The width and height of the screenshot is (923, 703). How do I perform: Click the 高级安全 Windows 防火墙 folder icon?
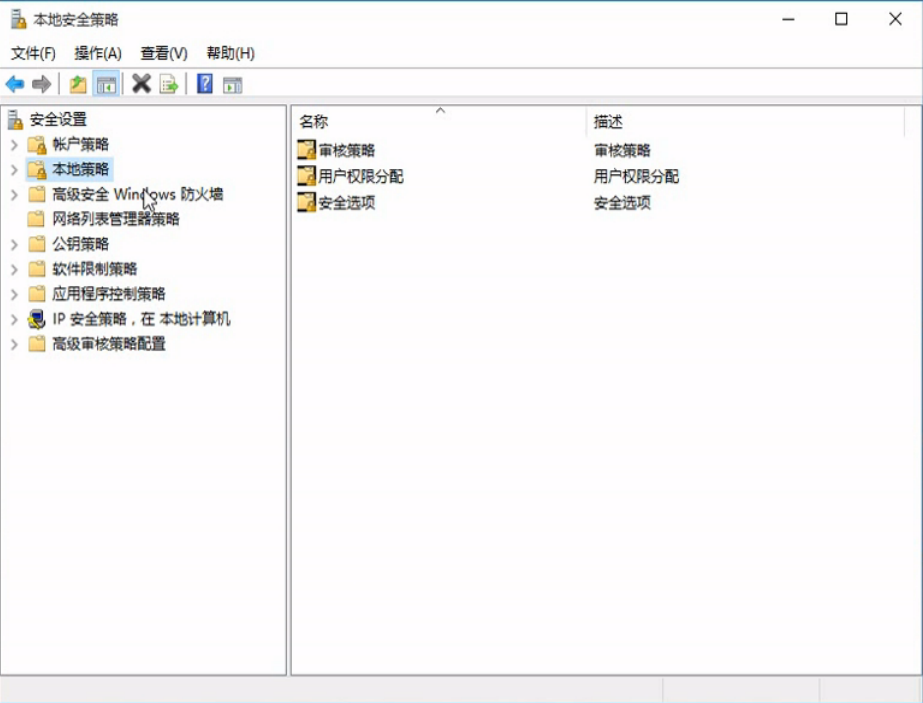(x=36, y=194)
